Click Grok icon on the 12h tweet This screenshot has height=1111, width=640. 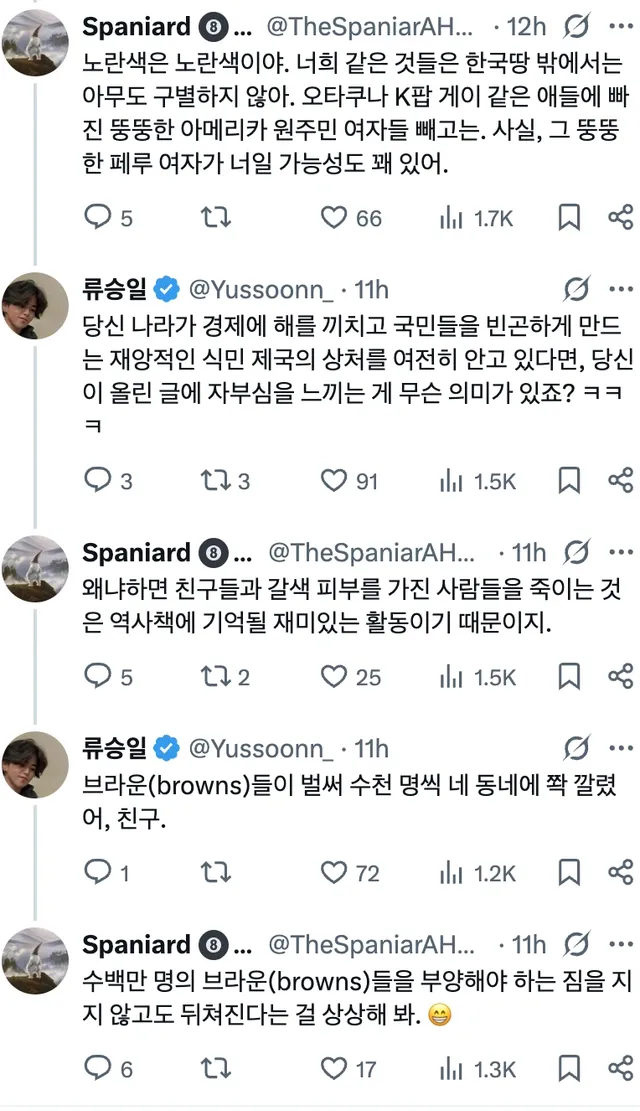point(577,25)
